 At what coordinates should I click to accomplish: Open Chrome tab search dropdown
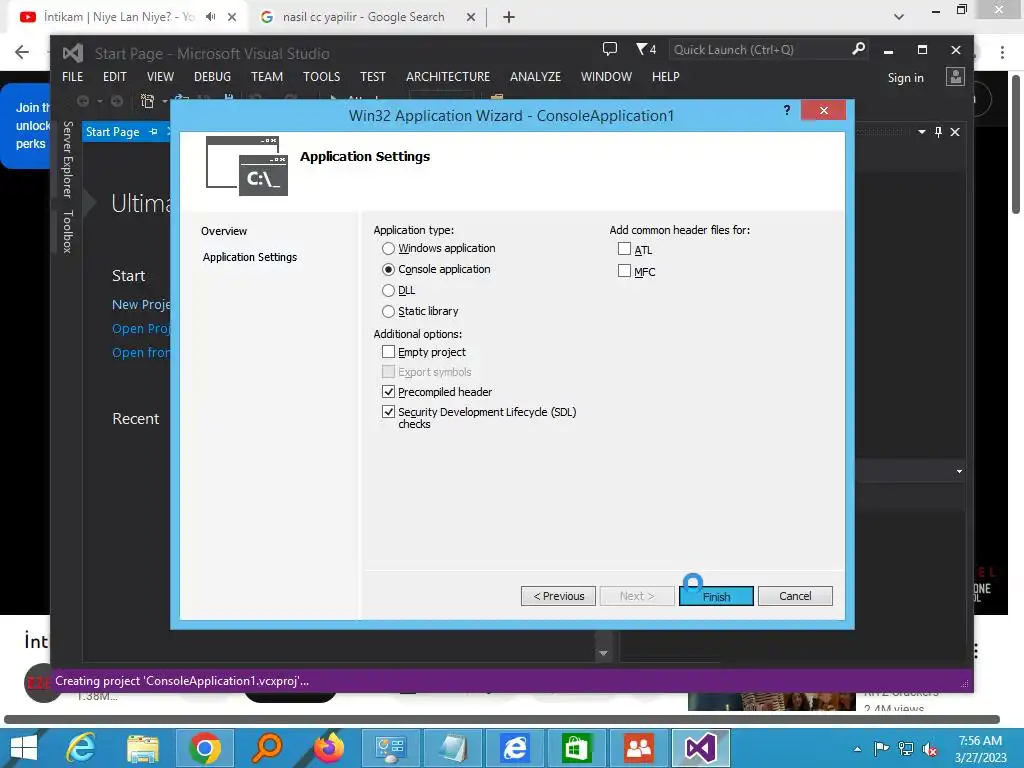[899, 17]
